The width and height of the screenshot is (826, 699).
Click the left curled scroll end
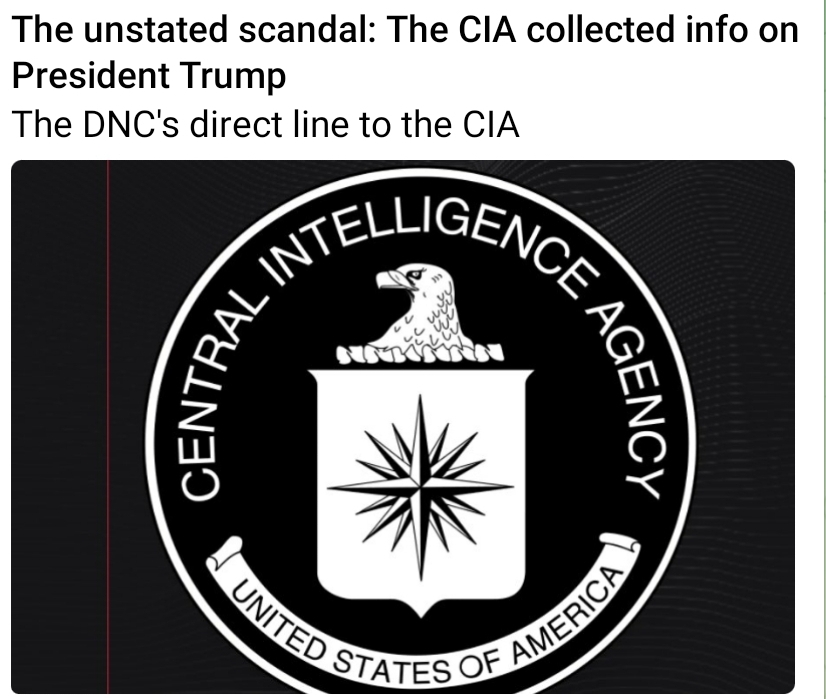225,553
